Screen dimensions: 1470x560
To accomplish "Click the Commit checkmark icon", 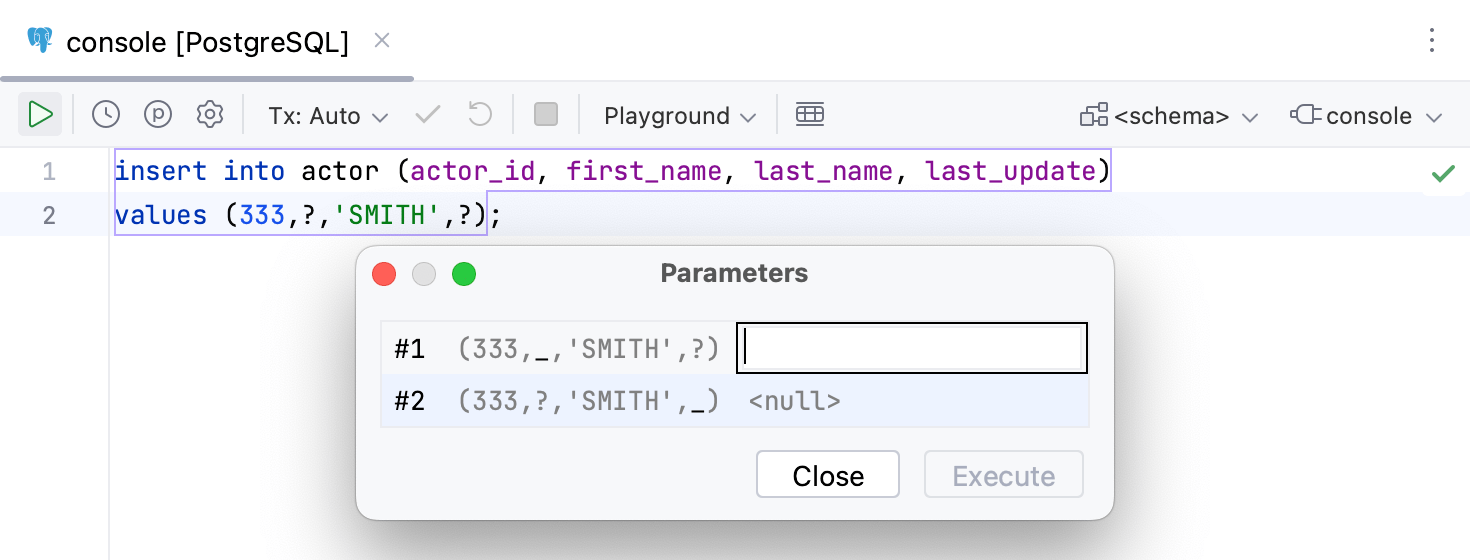I will coord(428,115).
